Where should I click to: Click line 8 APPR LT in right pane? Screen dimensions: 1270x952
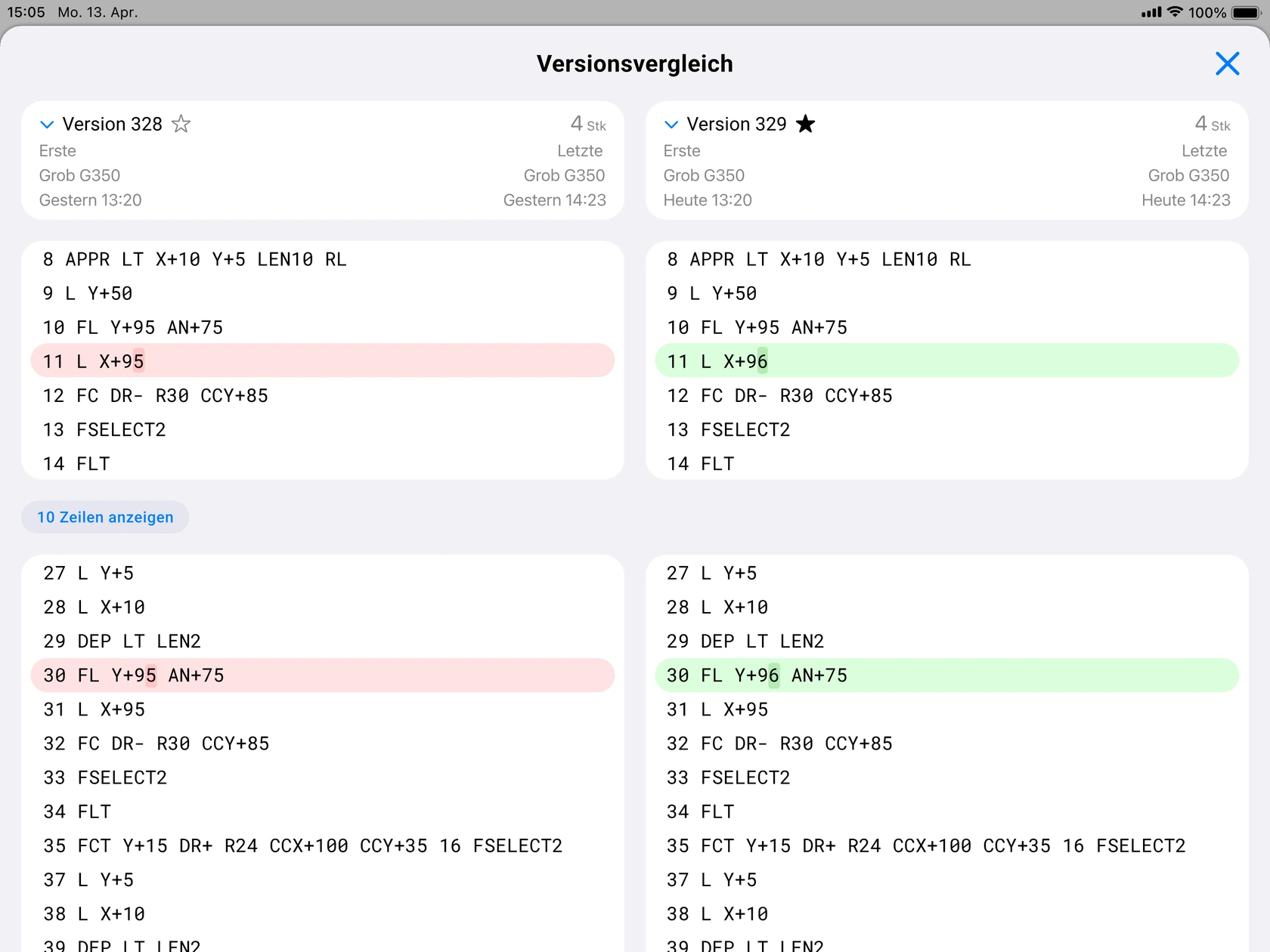coord(819,259)
